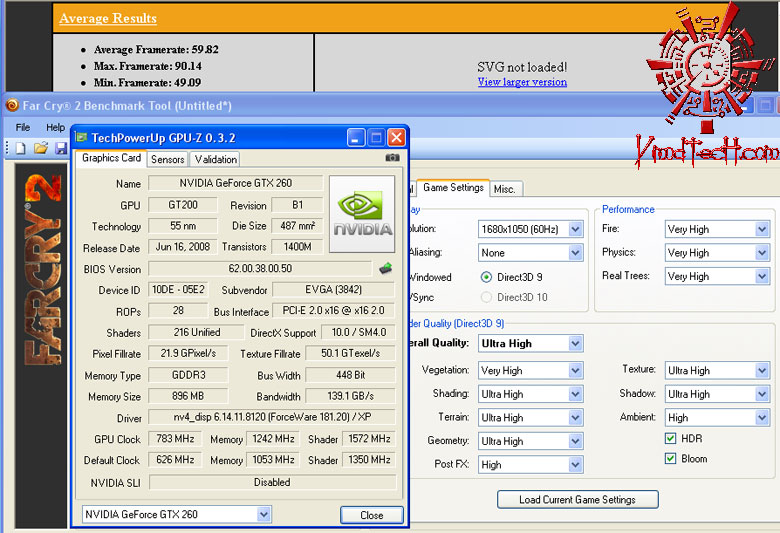Click the Average Results heading link

108,18
